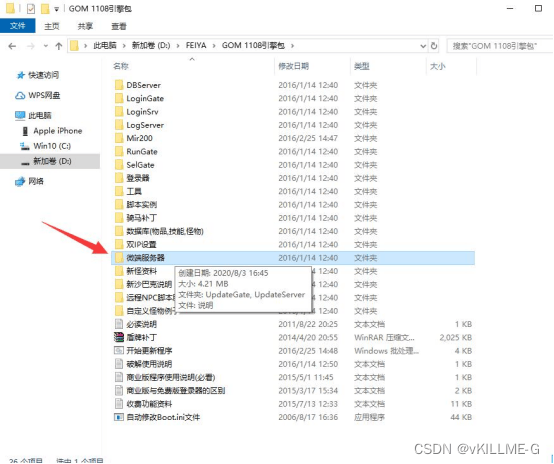Image resolution: width=554 pixels, height=464 pixels.
Task: Expand the chevron after 此电脑 in breadcrumb
Action: 124,46
